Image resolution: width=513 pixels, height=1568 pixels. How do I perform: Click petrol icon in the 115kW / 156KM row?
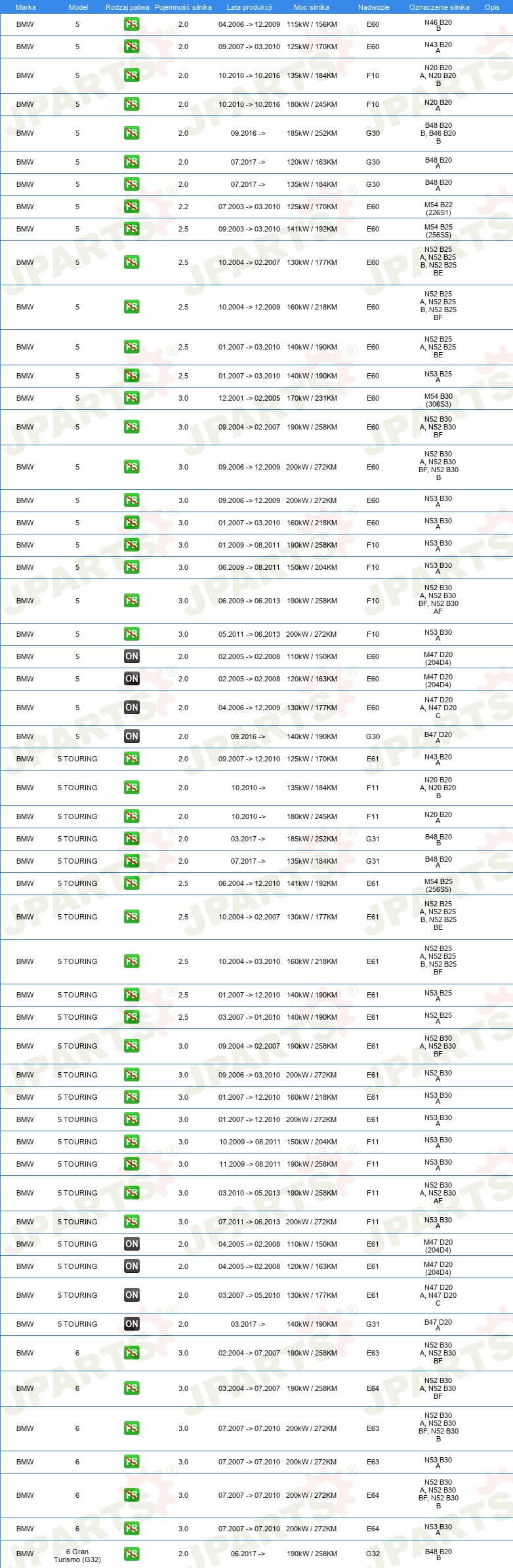coord(132,24)
